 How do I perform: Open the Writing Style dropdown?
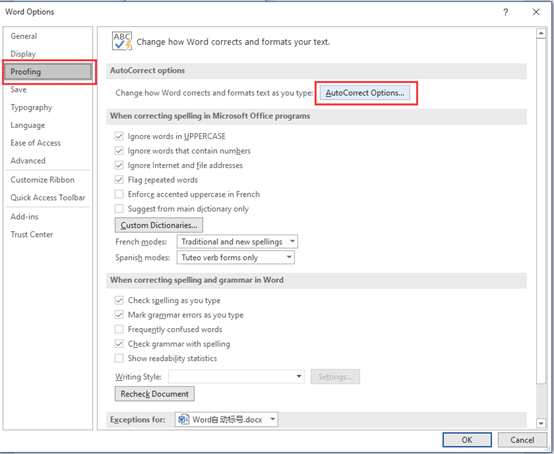(x=236, y=377)
